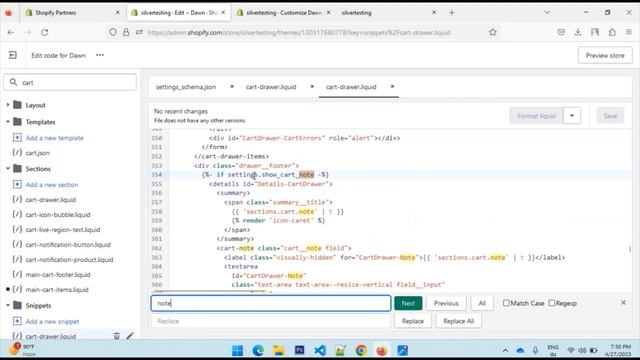
Task: Open Firefox from the taskbar
Action: 382,350
